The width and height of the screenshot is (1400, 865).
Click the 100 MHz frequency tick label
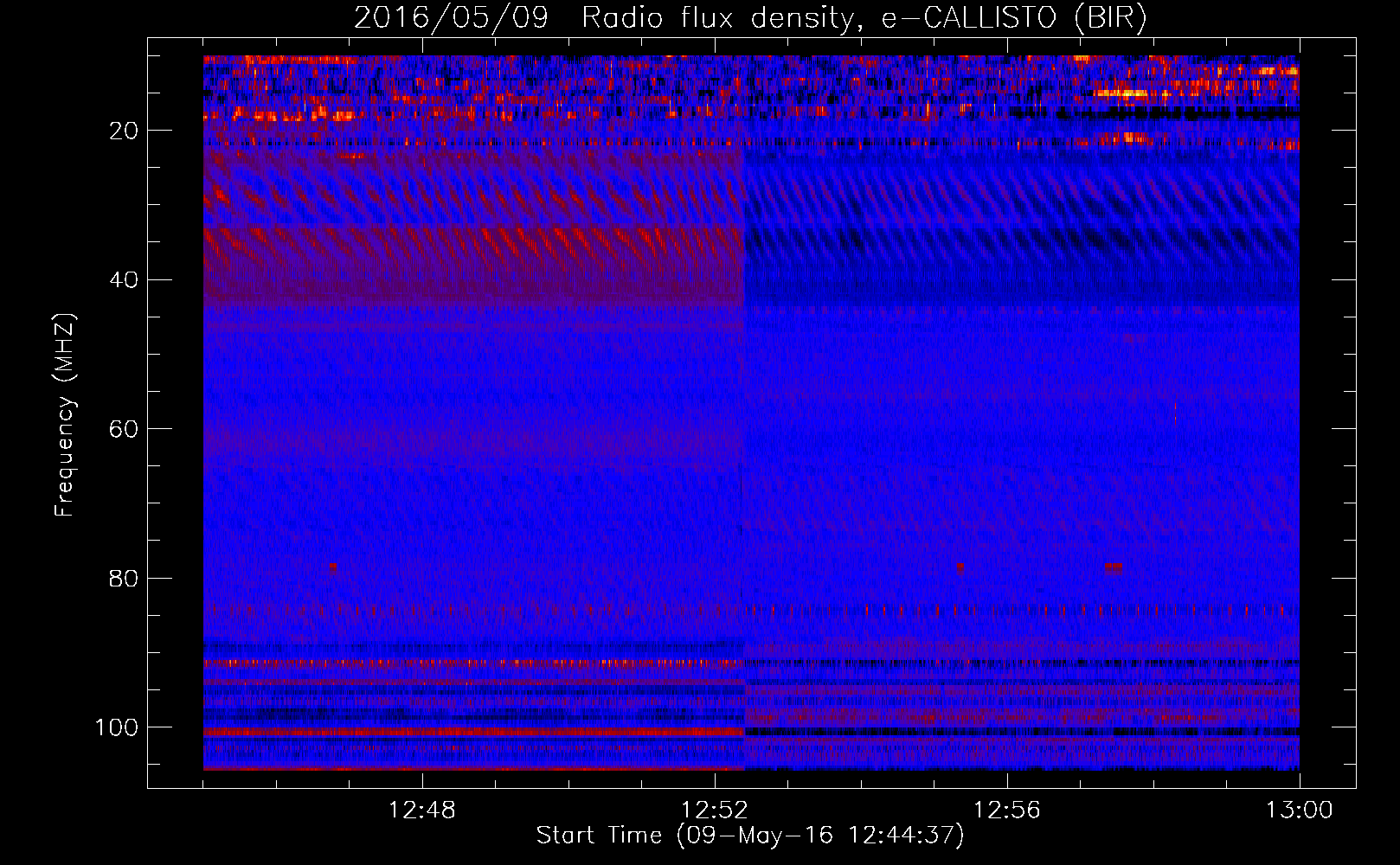click(x=117, y=727)
